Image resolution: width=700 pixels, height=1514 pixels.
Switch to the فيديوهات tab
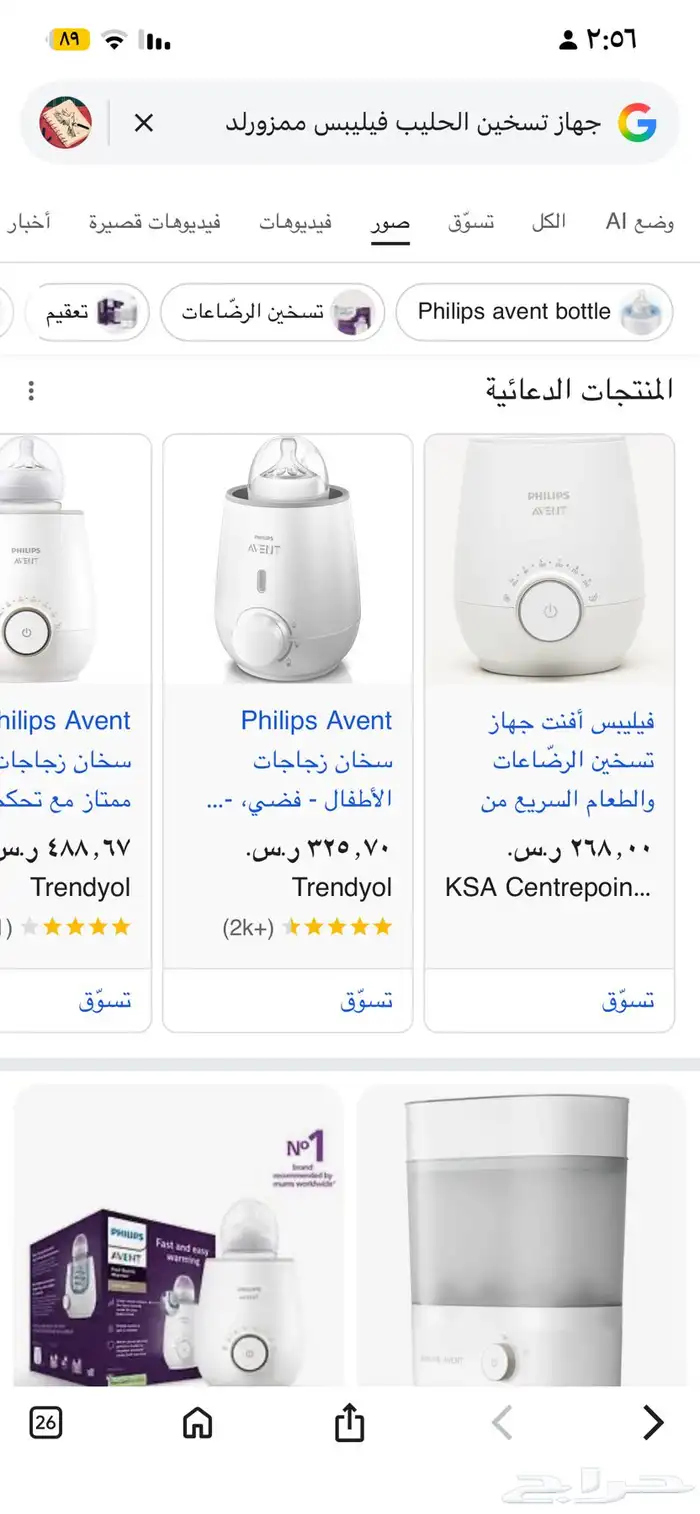coord(296,222)
